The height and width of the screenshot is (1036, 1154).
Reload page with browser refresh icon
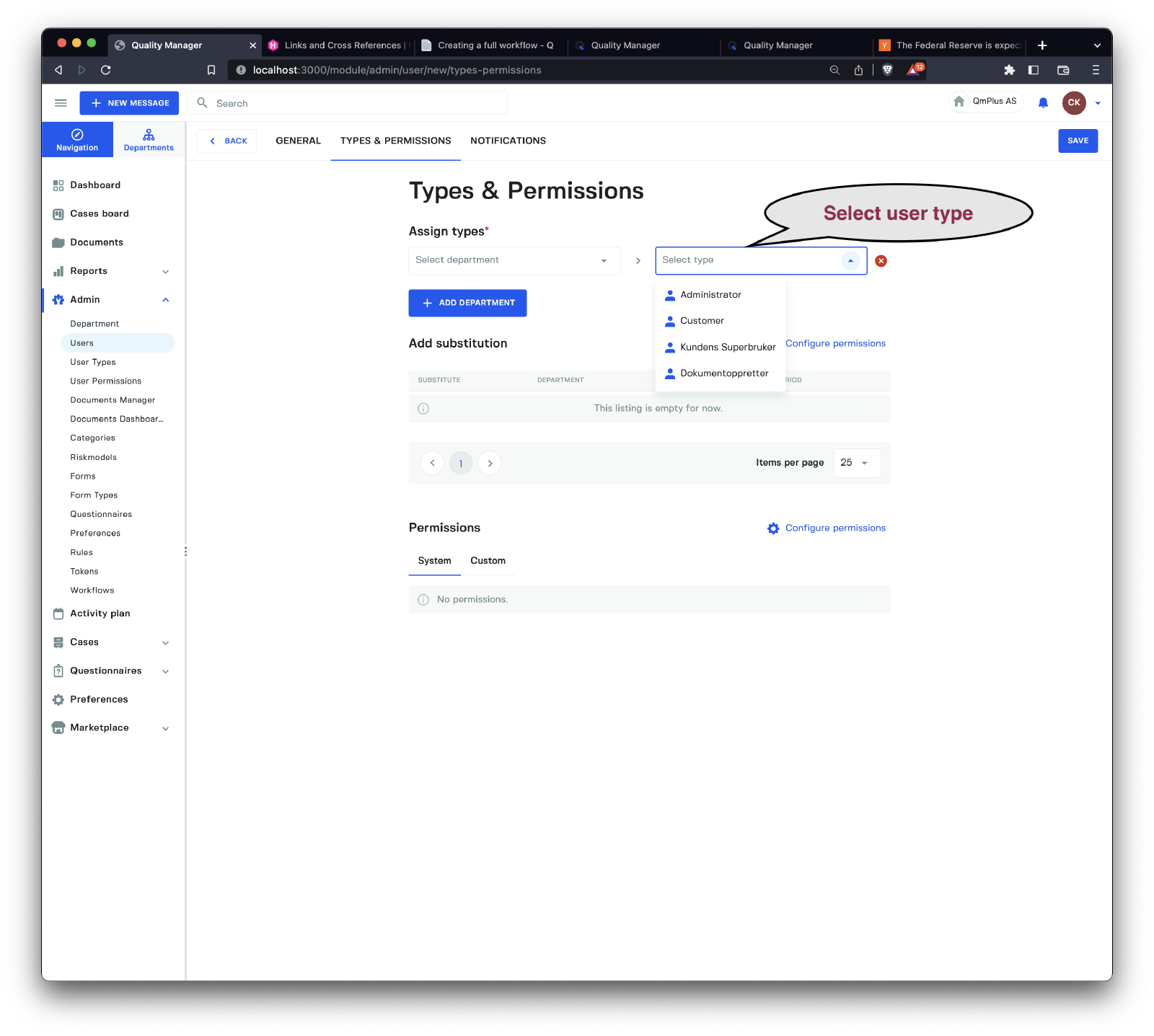click(x=106, y=70)
